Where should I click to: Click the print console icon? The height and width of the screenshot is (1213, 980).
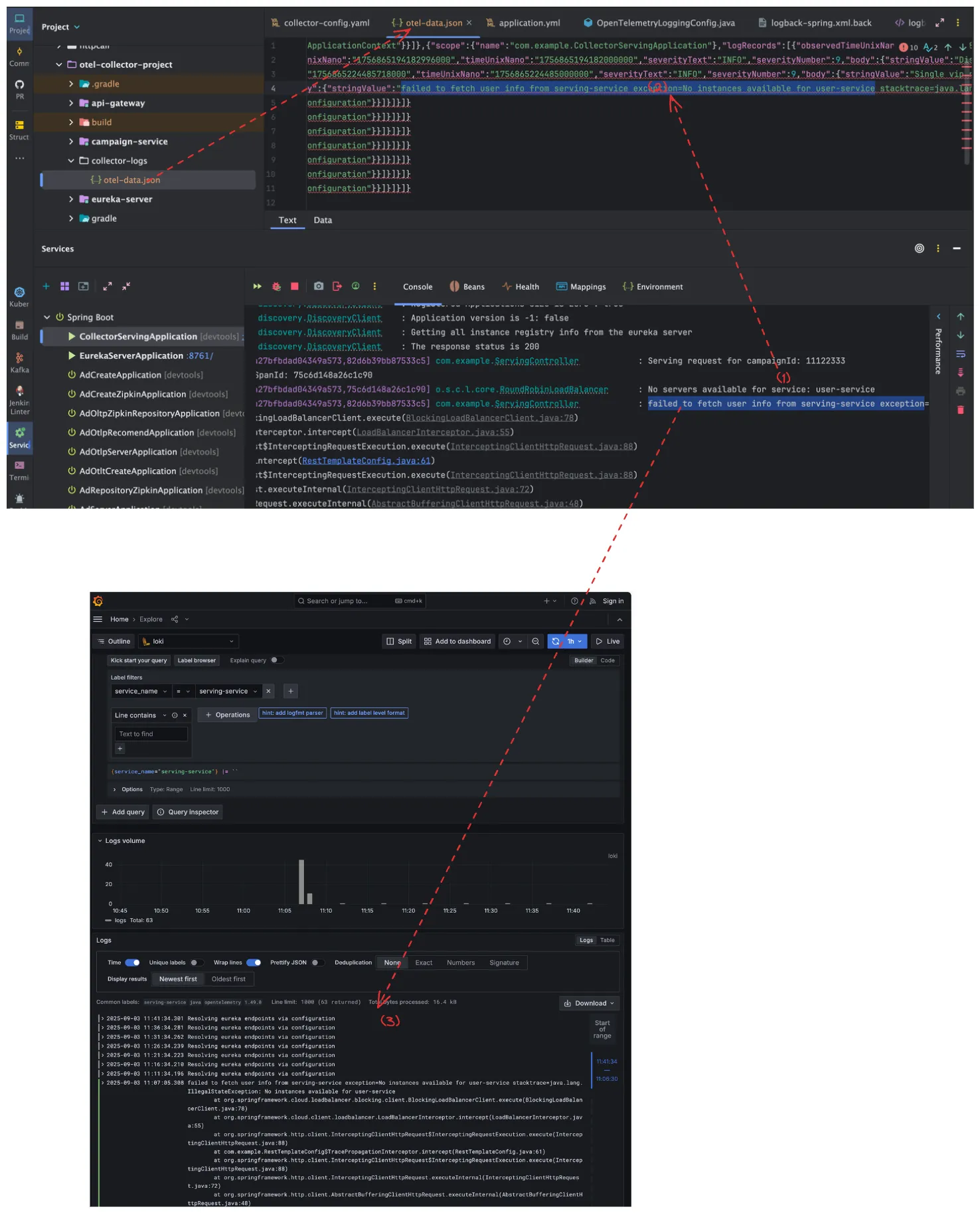[960, 391]
